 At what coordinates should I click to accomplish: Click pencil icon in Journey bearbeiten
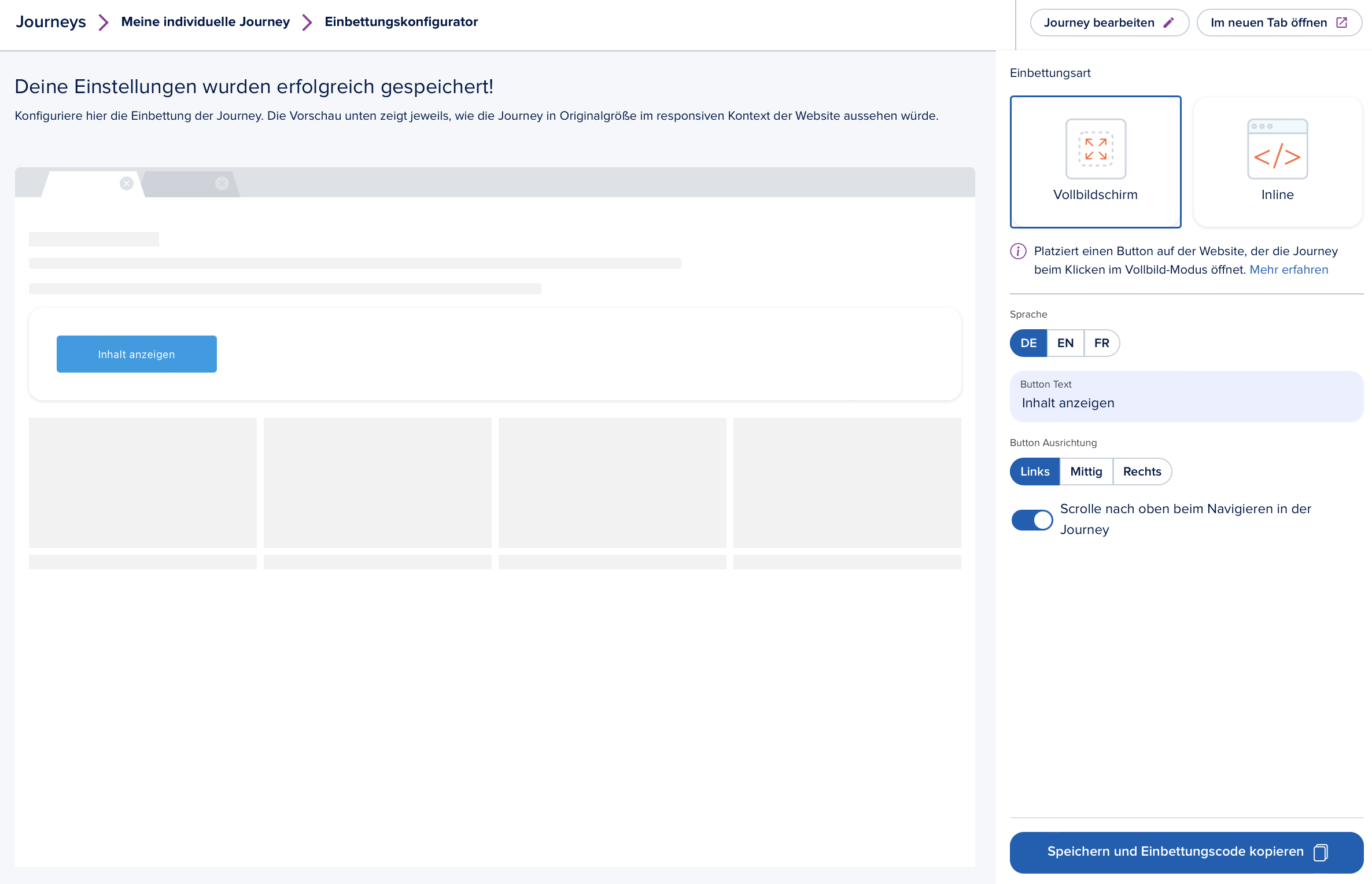click(1169, 23)
